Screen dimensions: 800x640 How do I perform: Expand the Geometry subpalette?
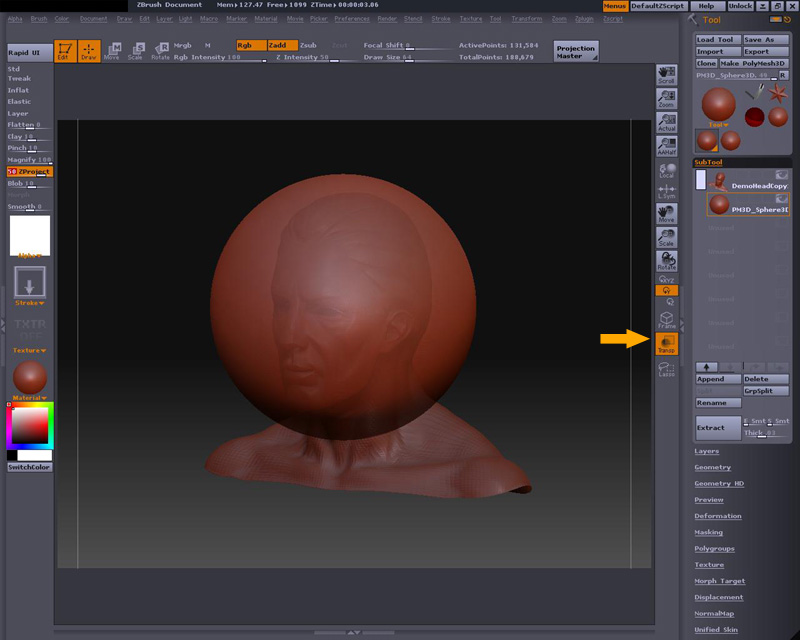713,467
